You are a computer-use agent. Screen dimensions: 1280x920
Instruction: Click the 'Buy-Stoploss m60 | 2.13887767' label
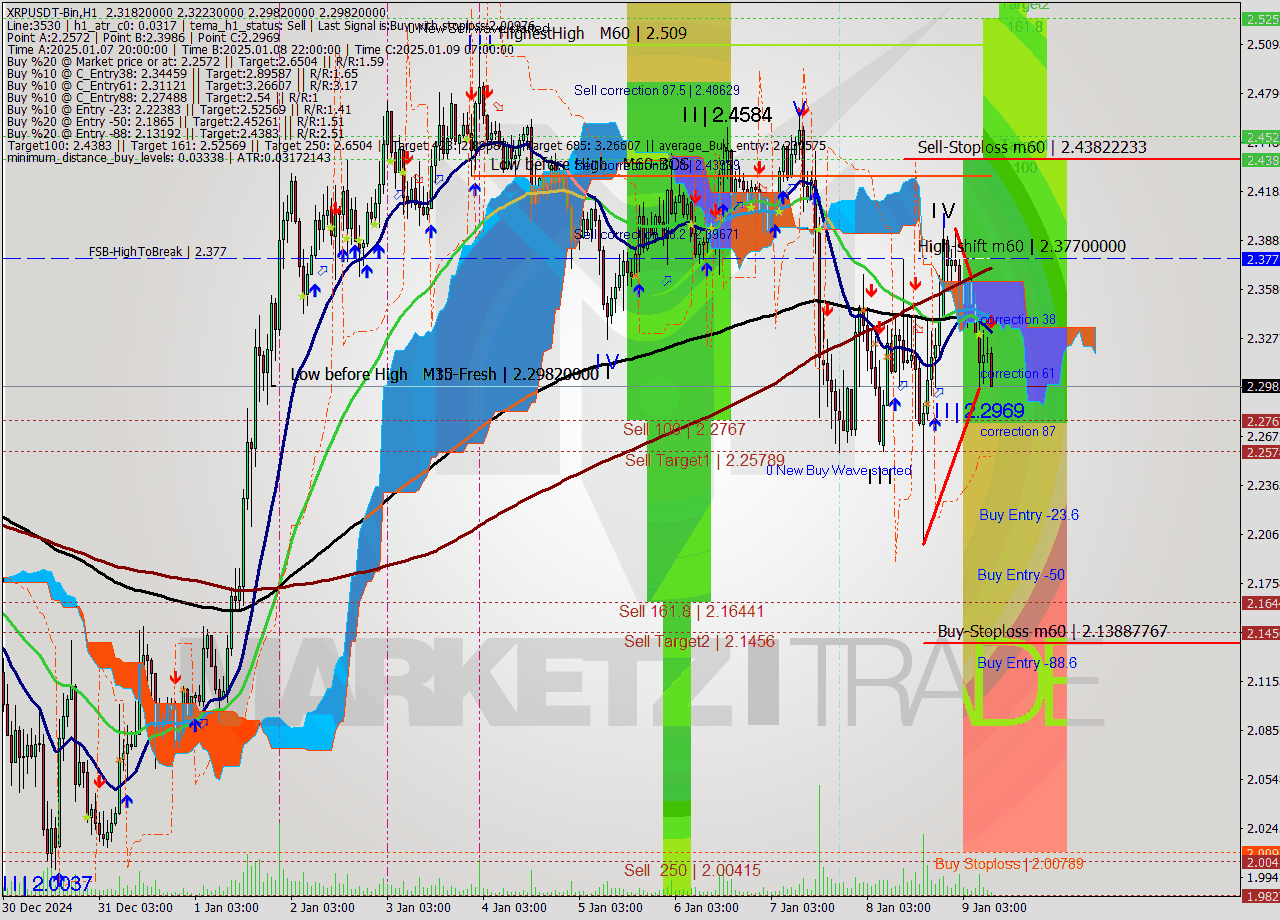click(1052, 632)
